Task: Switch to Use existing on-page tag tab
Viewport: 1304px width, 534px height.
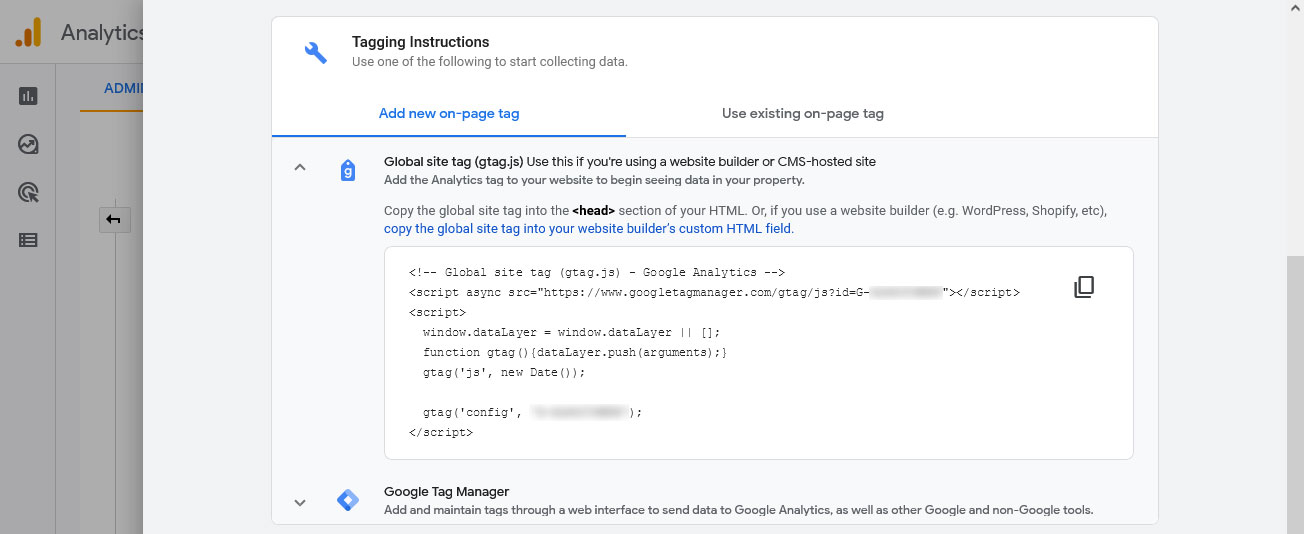Action: click(803, 113)
